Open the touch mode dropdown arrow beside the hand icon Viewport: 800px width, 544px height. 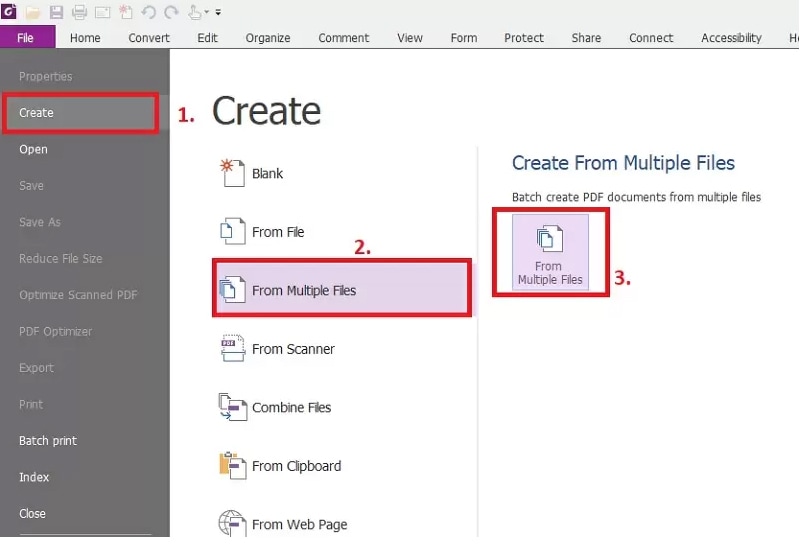click(x=207, y=12)
